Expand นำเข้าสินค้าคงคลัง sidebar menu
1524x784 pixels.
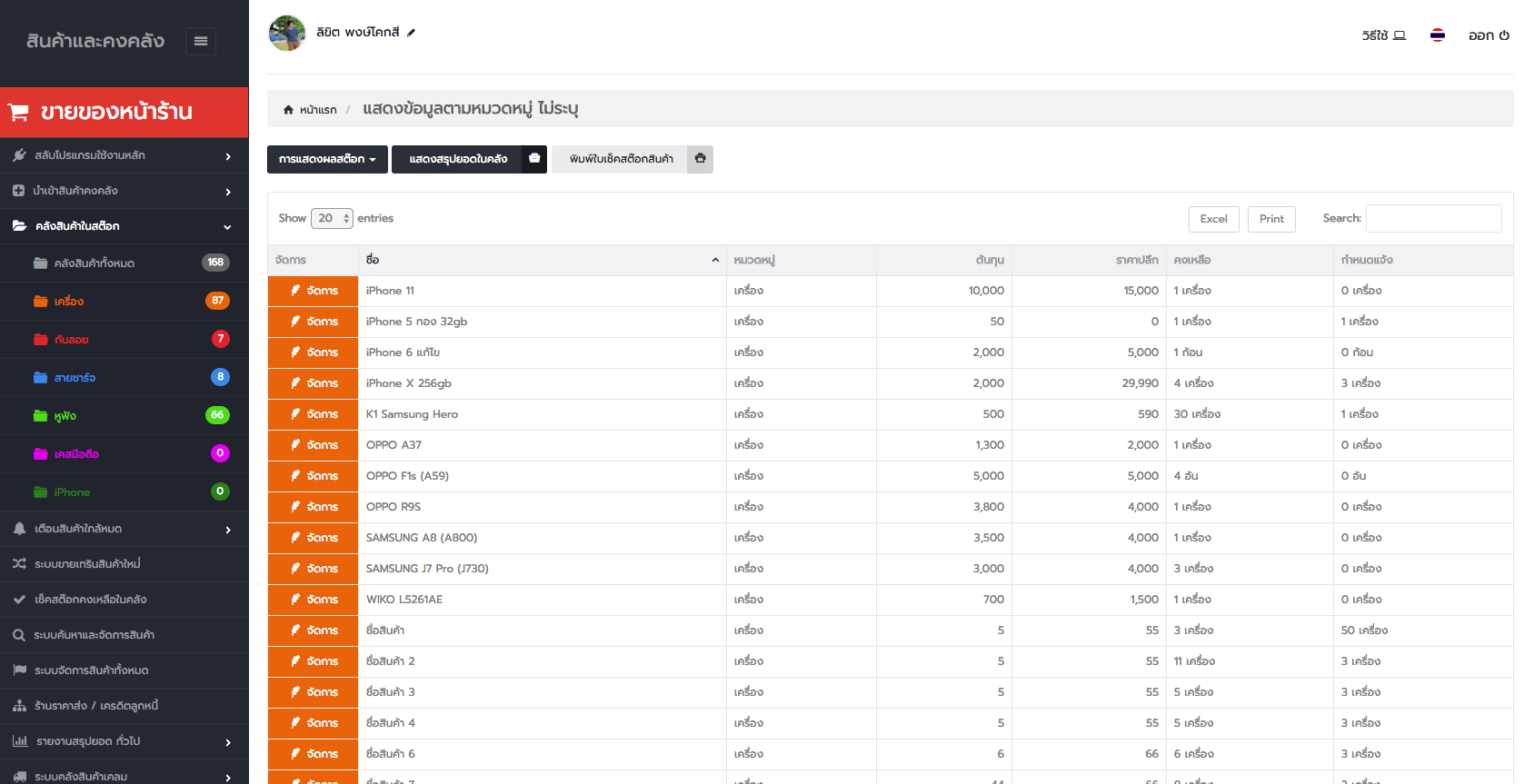tap(124, 191)
